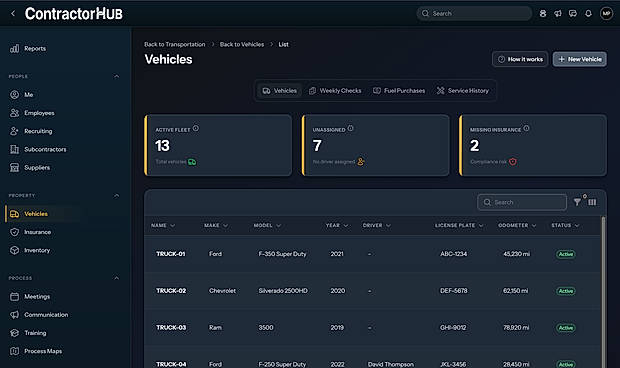Open Employees via its sidebar icon

tap(15, 113)
